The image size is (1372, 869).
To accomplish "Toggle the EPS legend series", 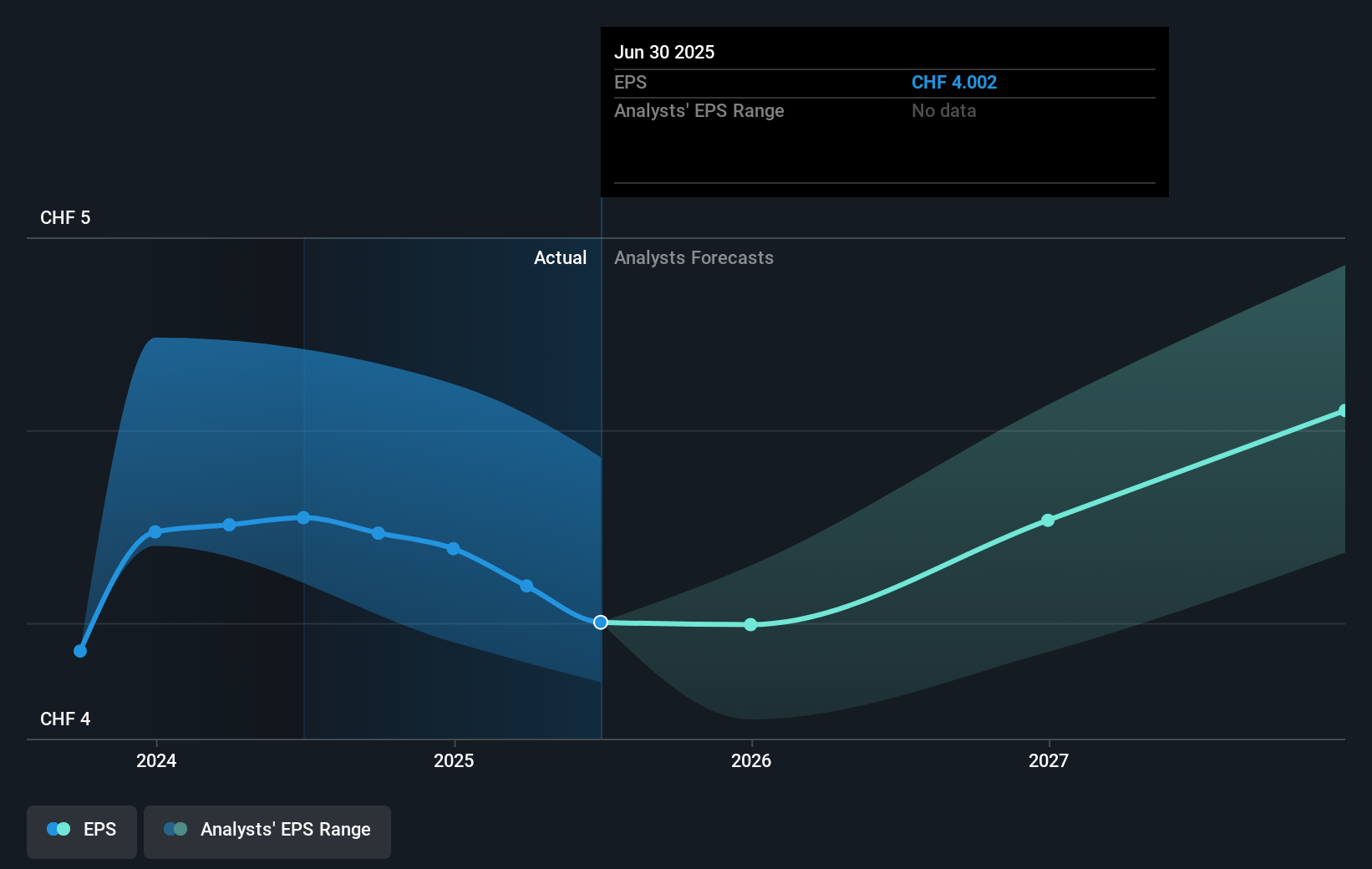I will (82, 830).
